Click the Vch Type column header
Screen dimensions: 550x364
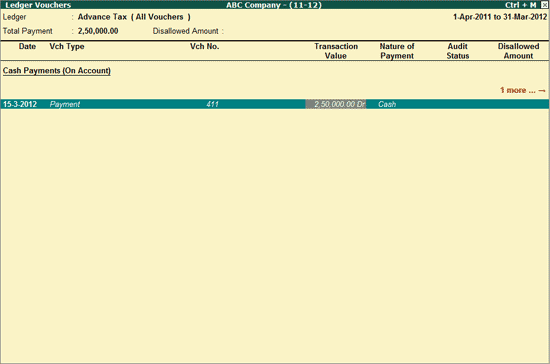67,47
